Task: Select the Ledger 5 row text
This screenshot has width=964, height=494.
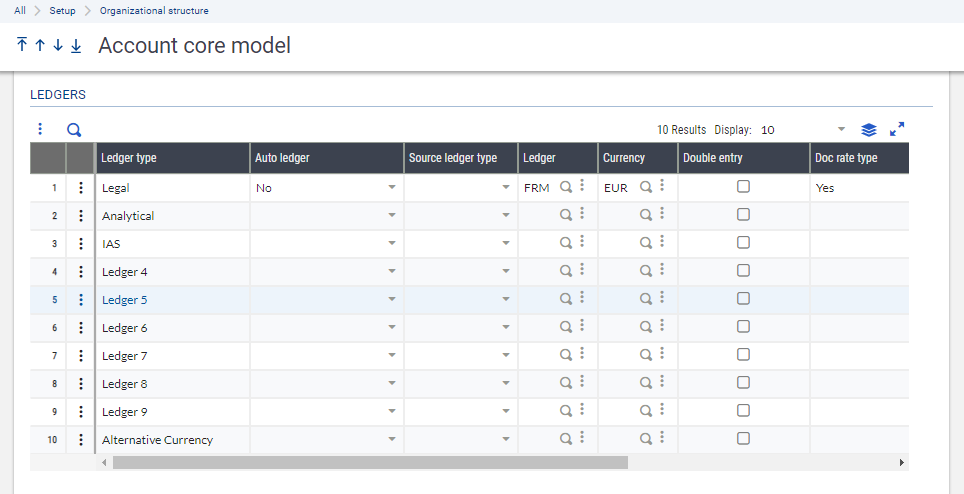Action: pyautogui.click(x=125, y=300)
